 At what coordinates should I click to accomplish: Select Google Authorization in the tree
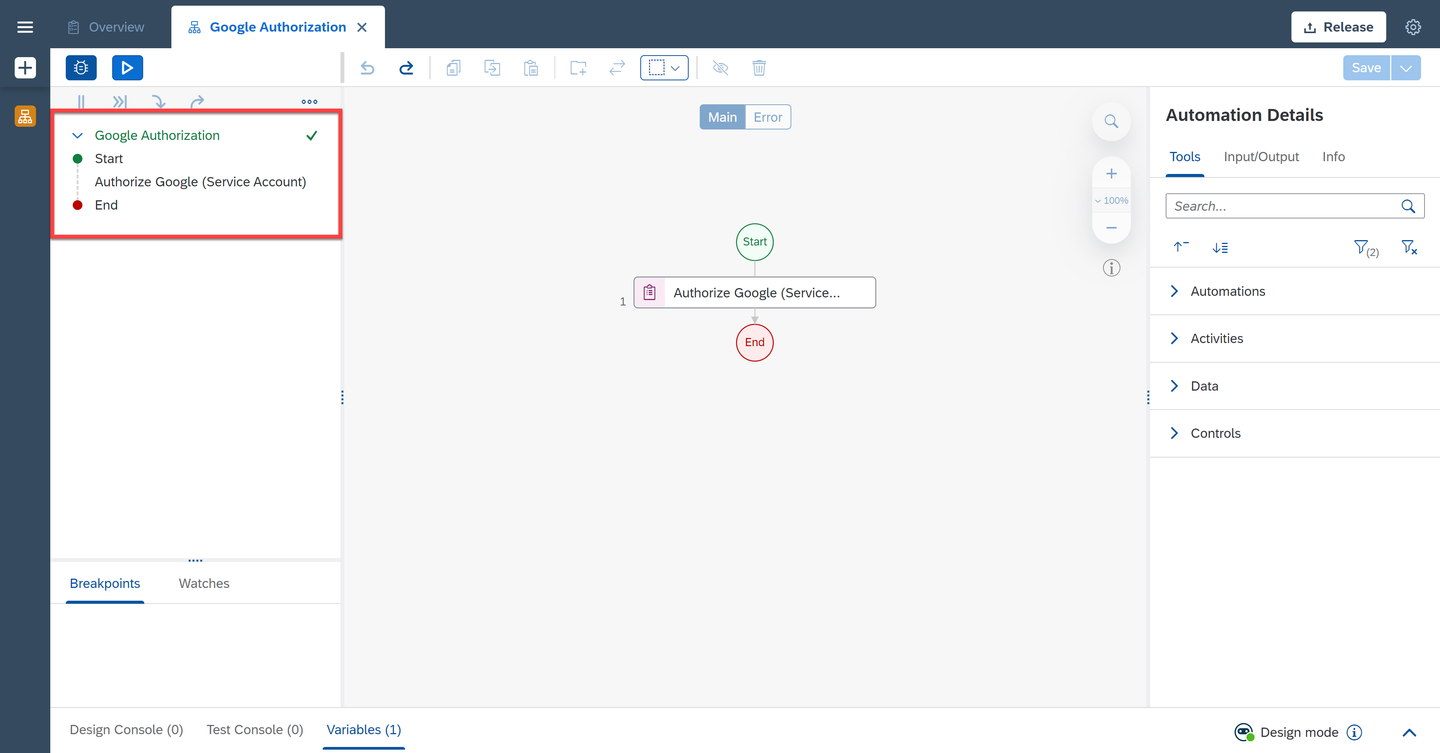point(157,135)
